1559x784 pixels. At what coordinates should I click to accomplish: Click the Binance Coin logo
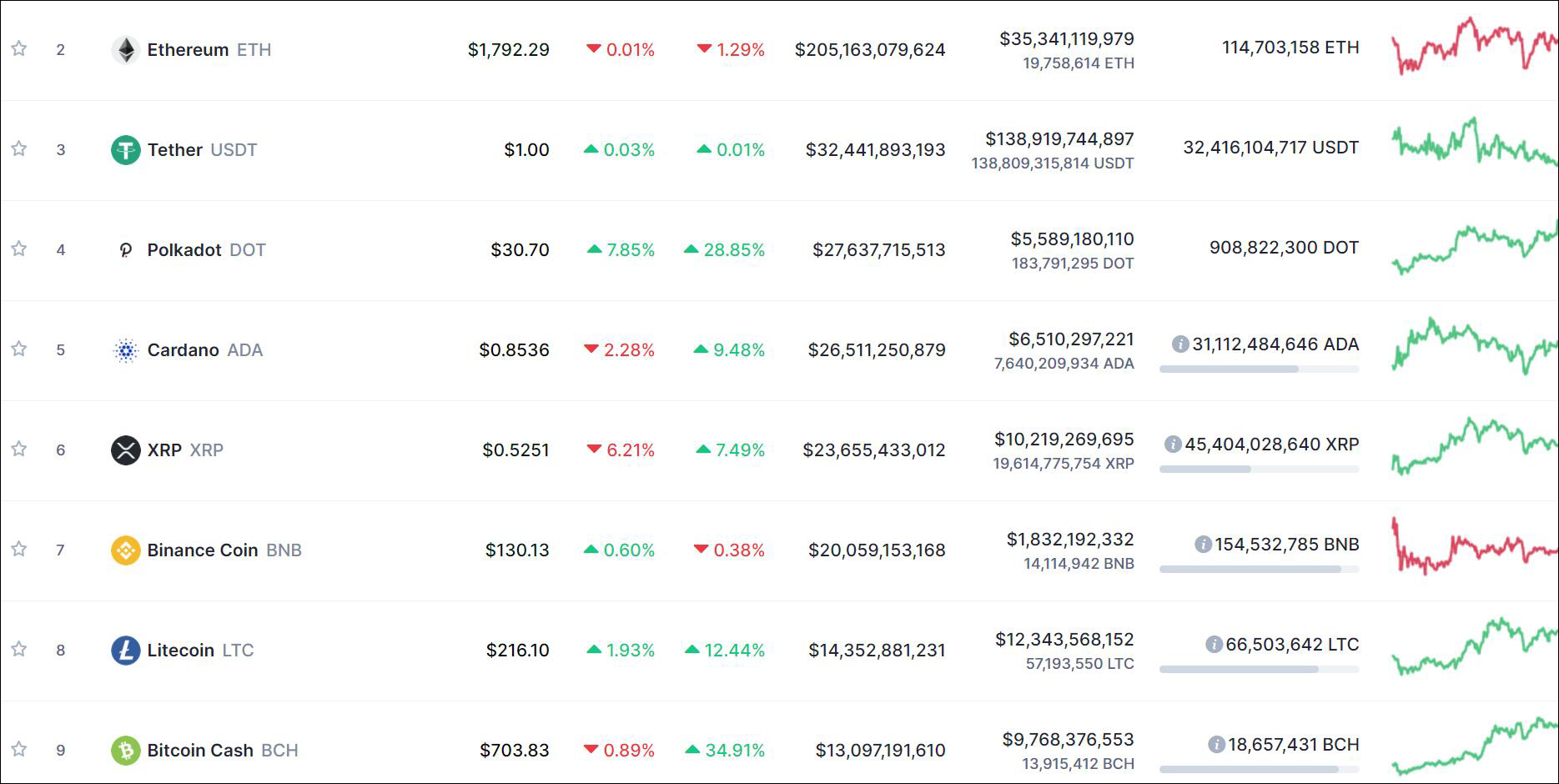(126, 550)
